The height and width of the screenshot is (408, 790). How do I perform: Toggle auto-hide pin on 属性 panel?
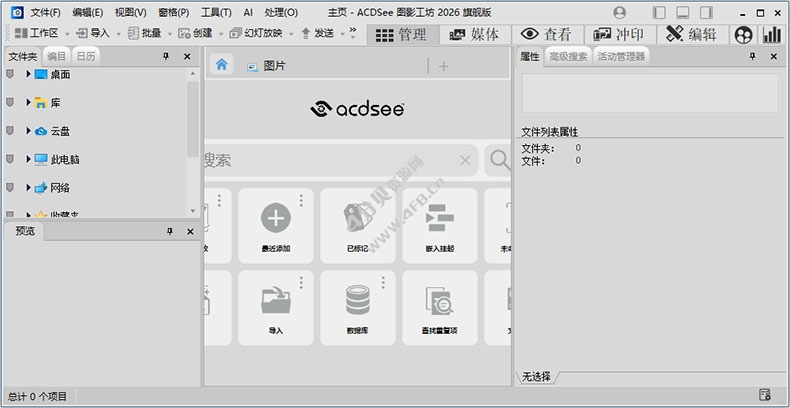click(753, 57)
